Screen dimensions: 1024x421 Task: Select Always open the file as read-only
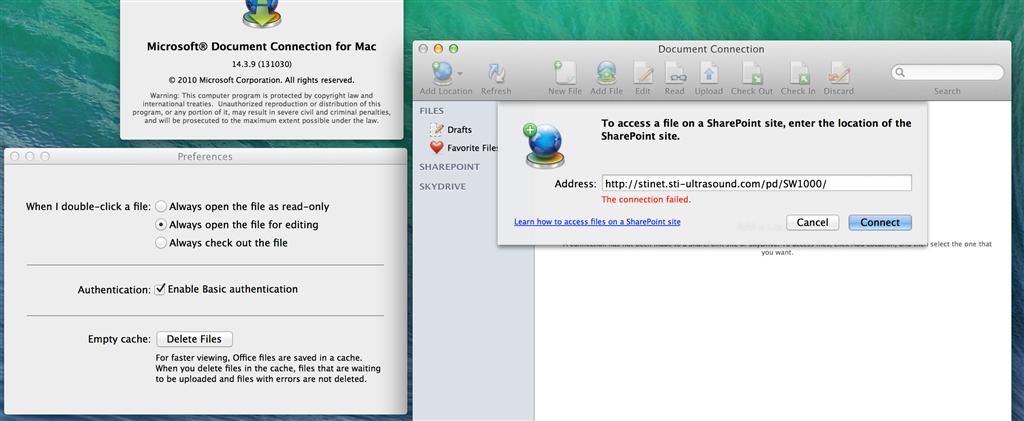(x=161, y=206)
